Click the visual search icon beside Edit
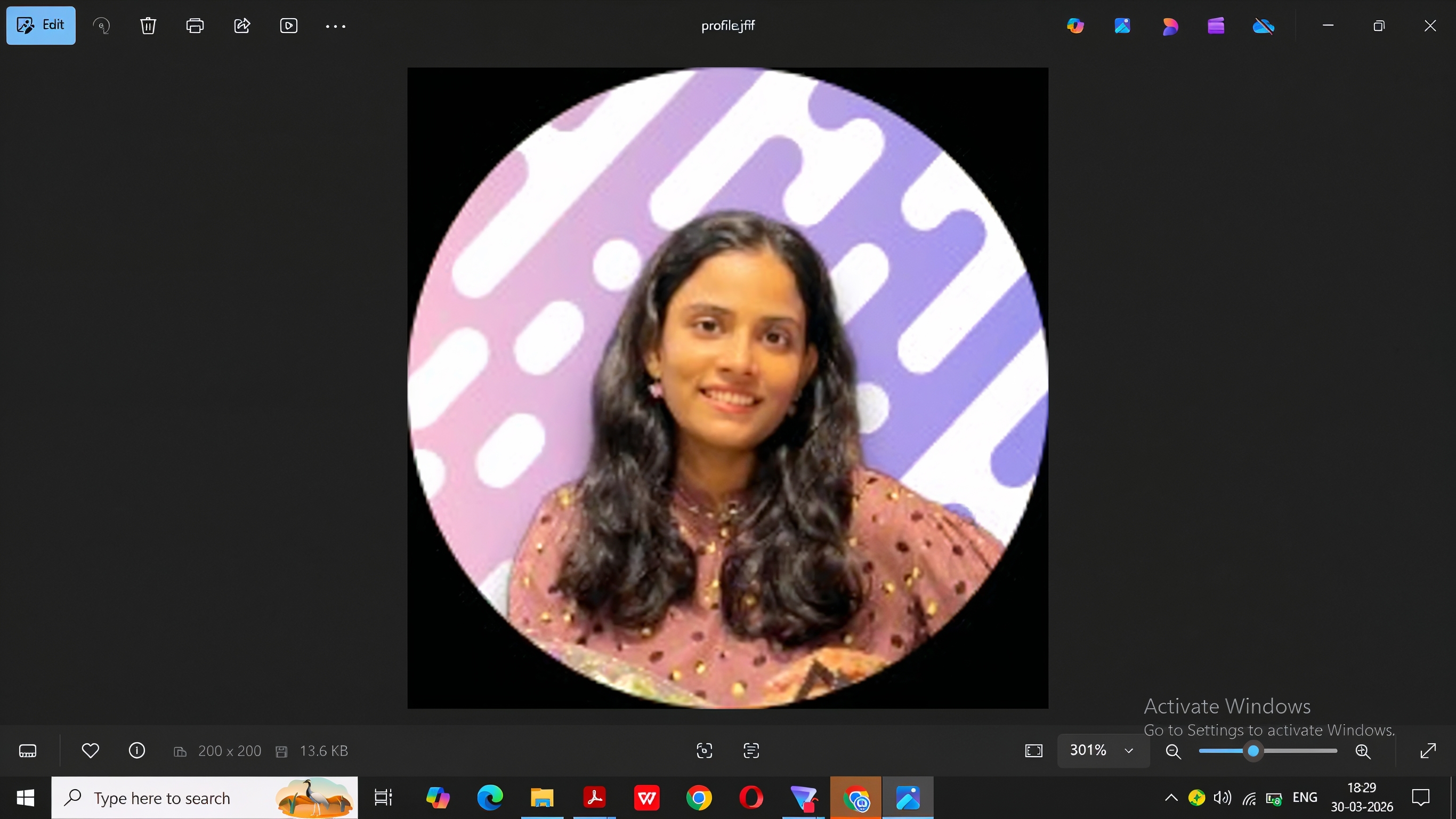1456x819 pixels. click(101, 26)
